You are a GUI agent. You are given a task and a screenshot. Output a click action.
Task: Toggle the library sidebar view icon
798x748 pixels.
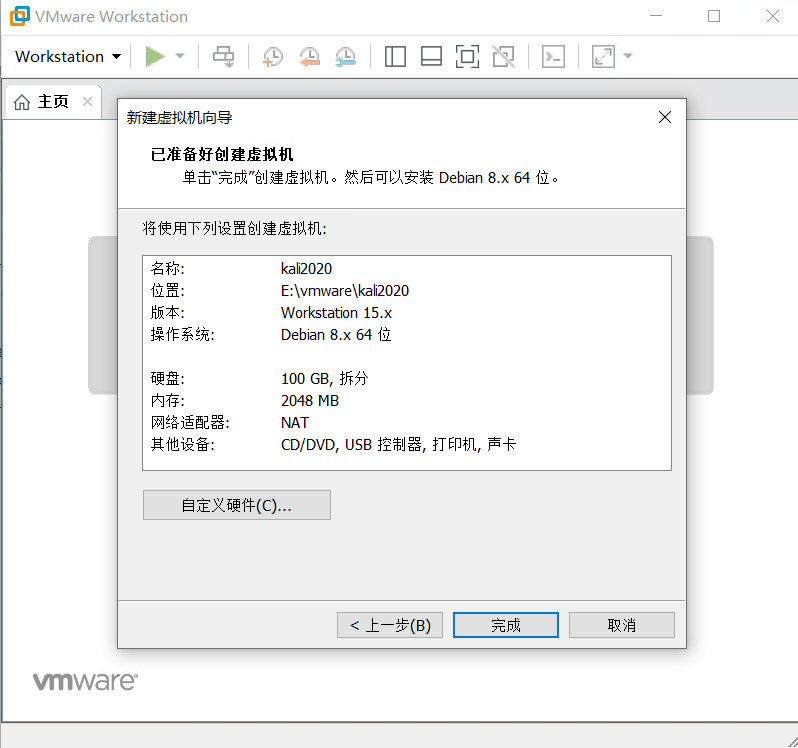[x=395, y=56]
